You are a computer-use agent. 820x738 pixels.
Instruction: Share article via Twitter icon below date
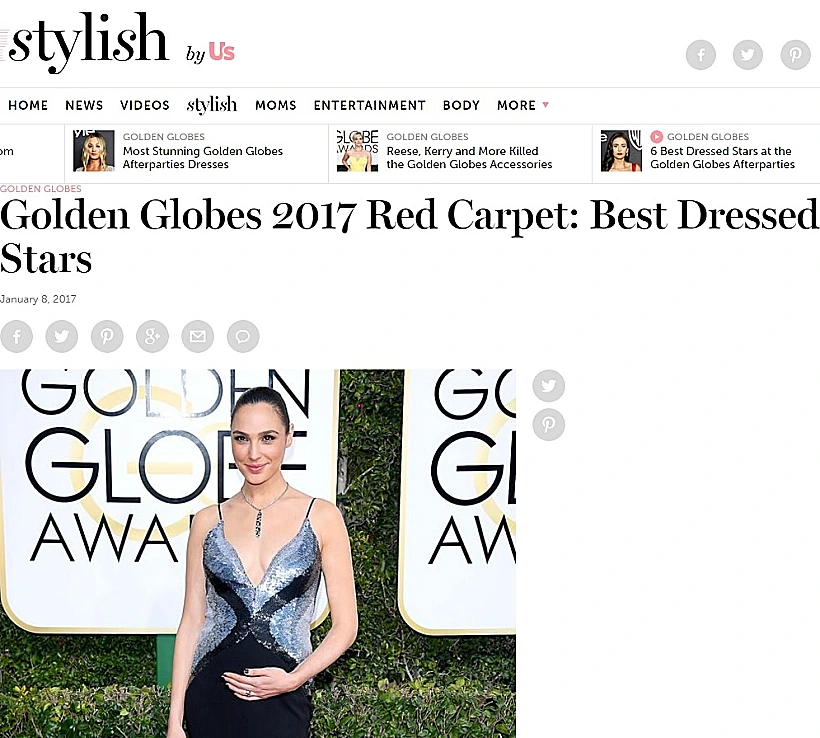62,336
